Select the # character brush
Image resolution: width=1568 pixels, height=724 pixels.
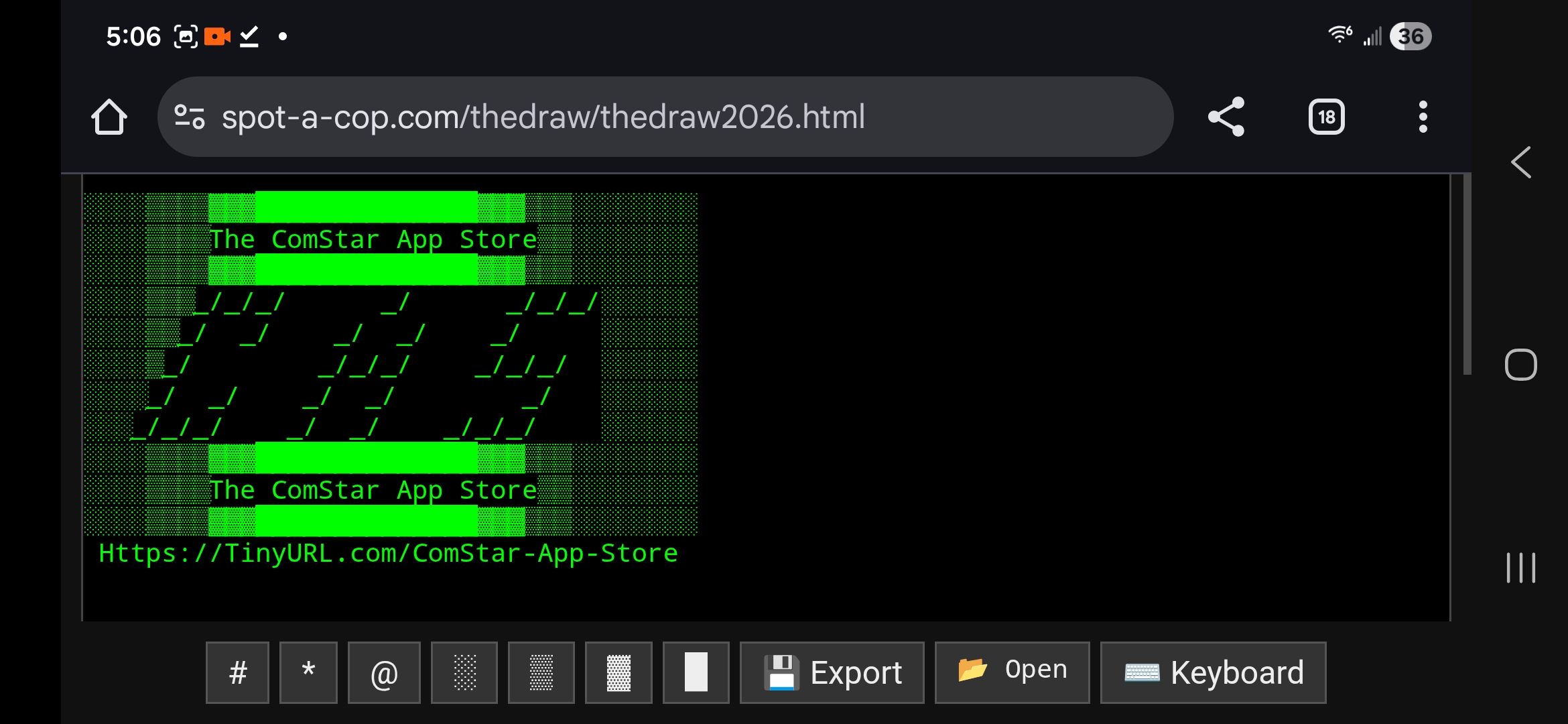pyautogui.click(x=237, y=672)
